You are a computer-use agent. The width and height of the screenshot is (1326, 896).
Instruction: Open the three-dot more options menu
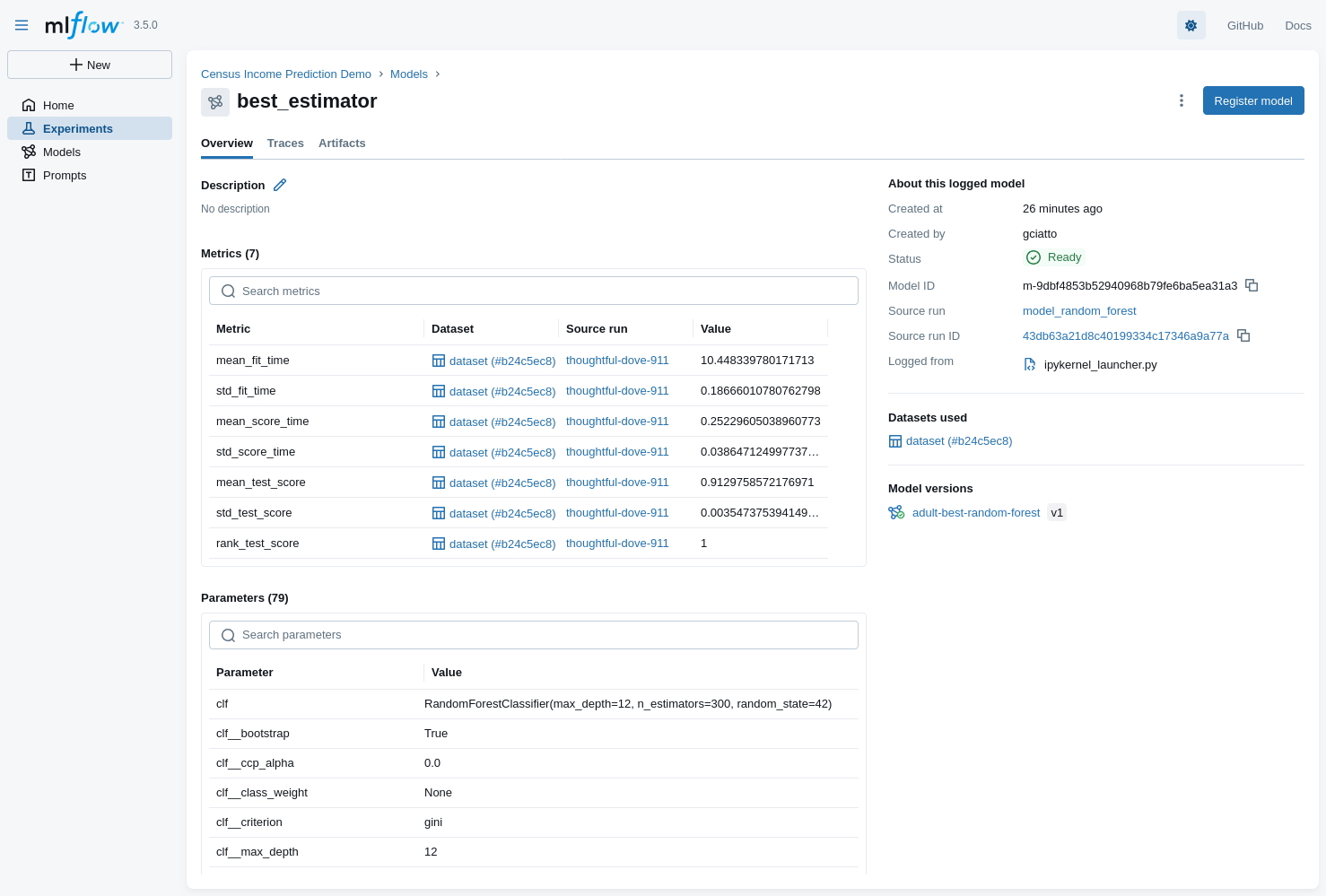click(x=1181, y=100)
